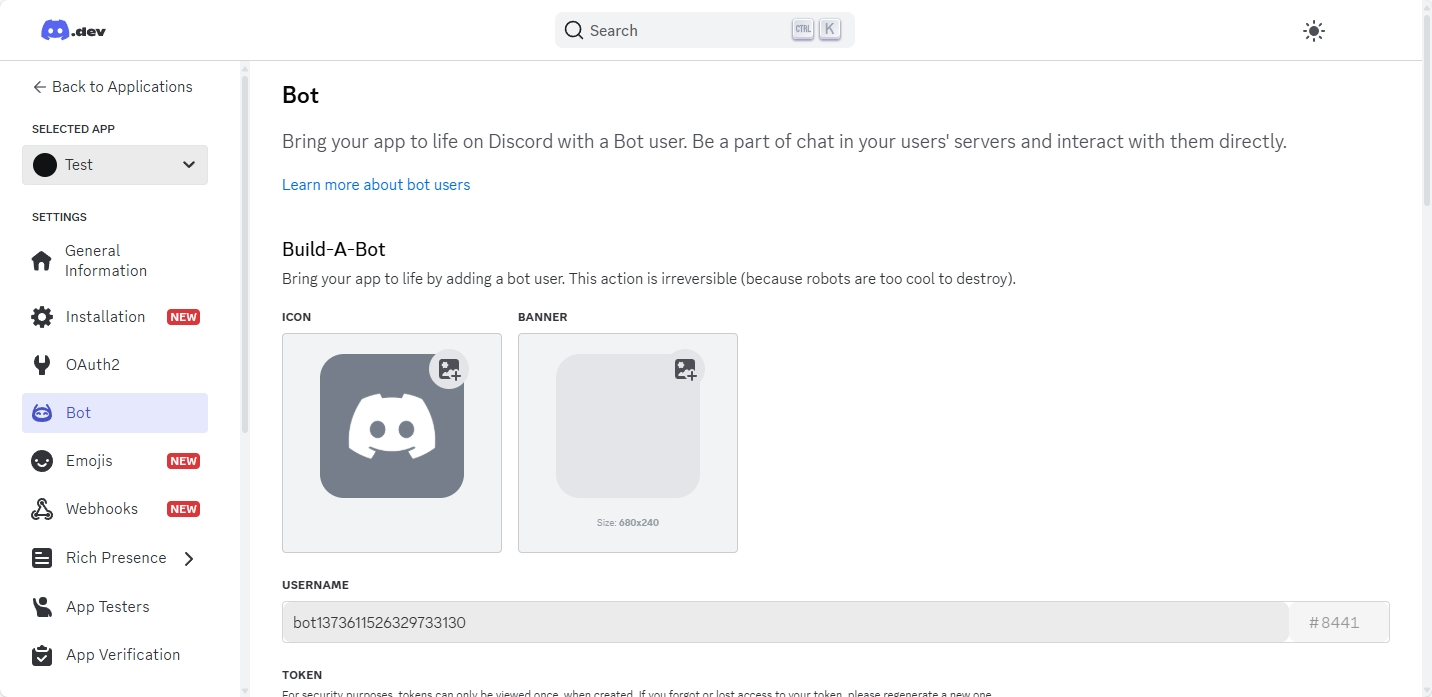Click the bot username text field

[x=785, y=622]
